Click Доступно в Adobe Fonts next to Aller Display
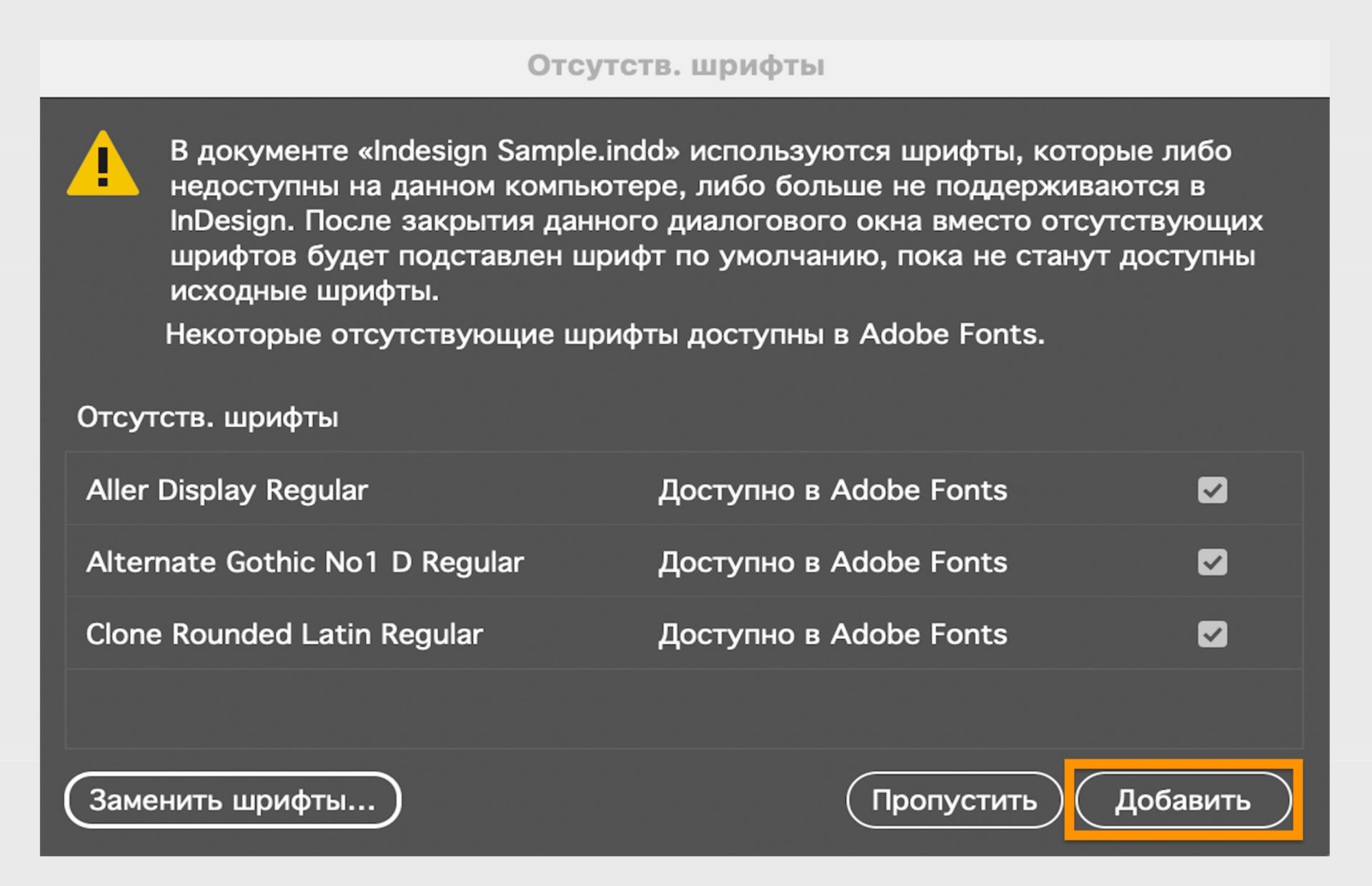 pyautogui.click(x=832, y=490)
